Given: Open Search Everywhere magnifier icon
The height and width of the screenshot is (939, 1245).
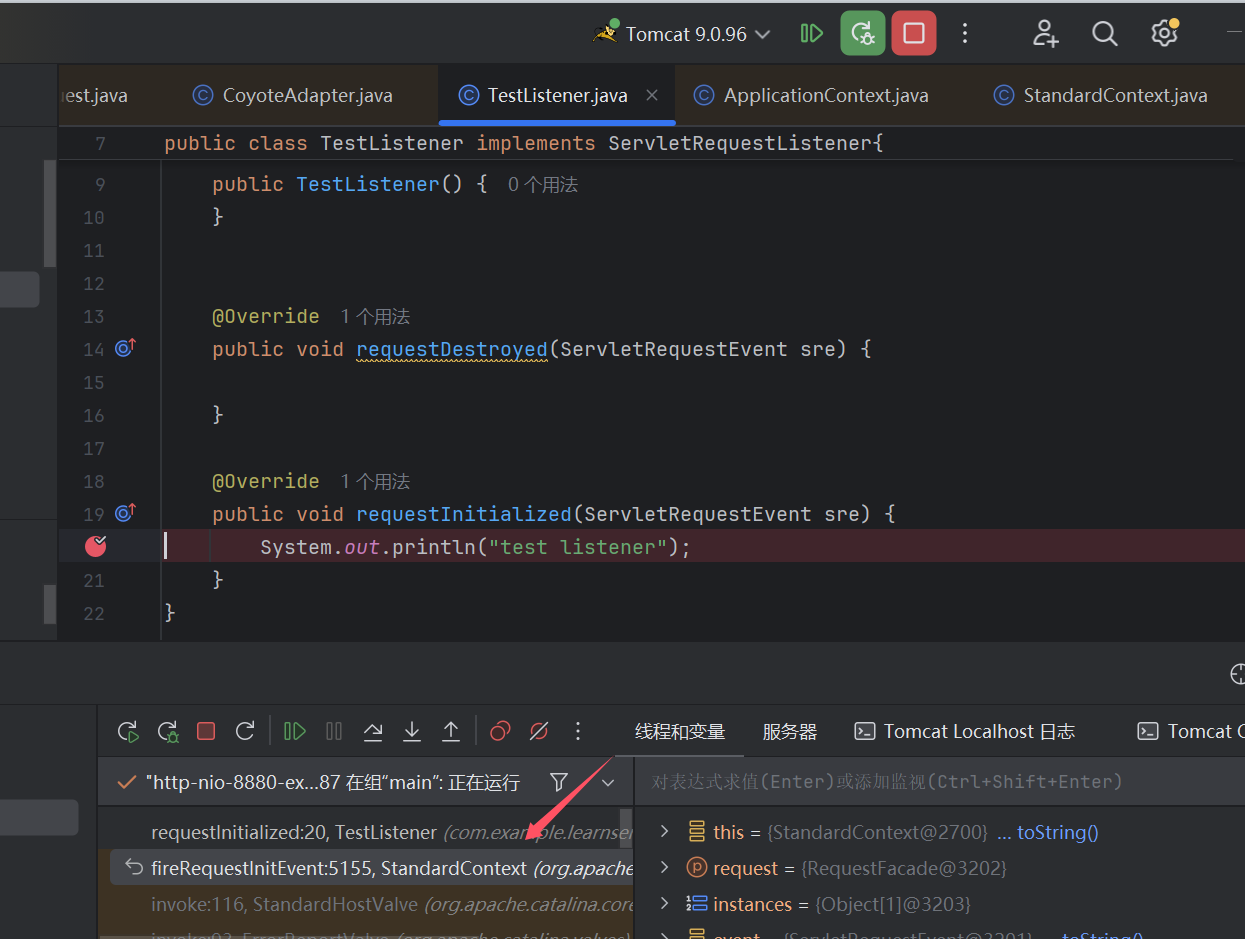Looking at the screenshot, I should coord(1105,34).
